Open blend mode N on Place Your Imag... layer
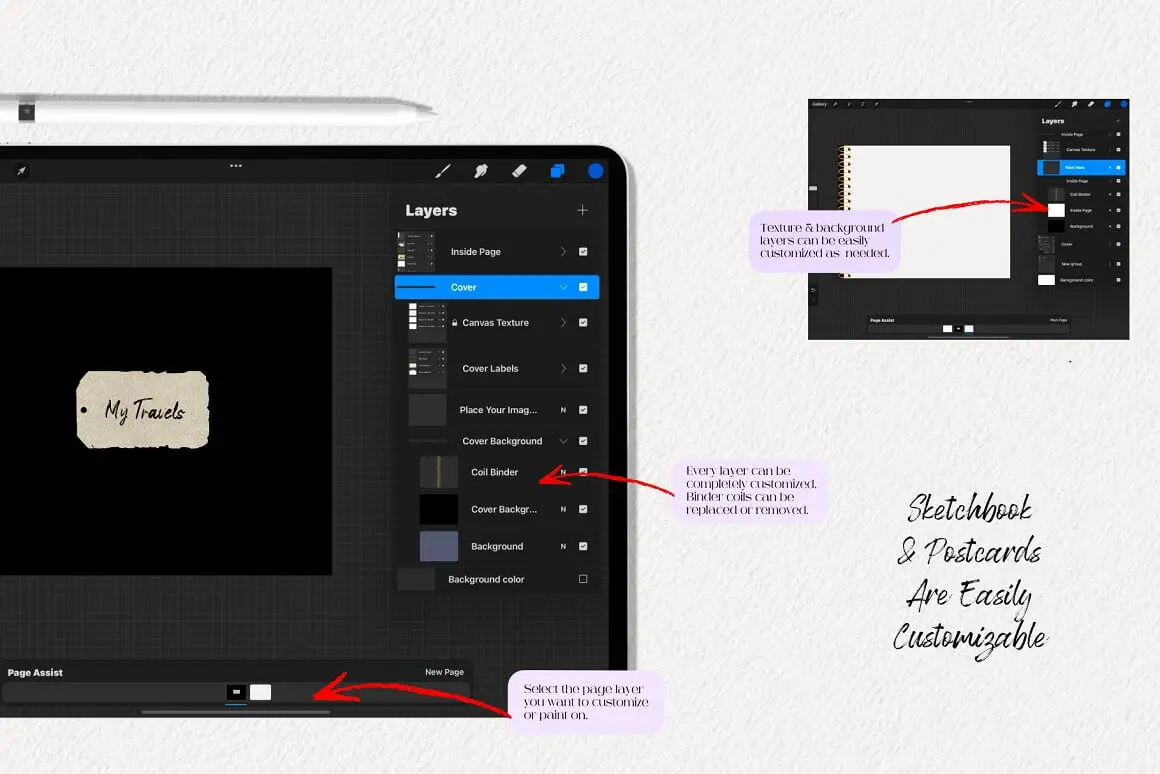 click(x=563, y=410)
